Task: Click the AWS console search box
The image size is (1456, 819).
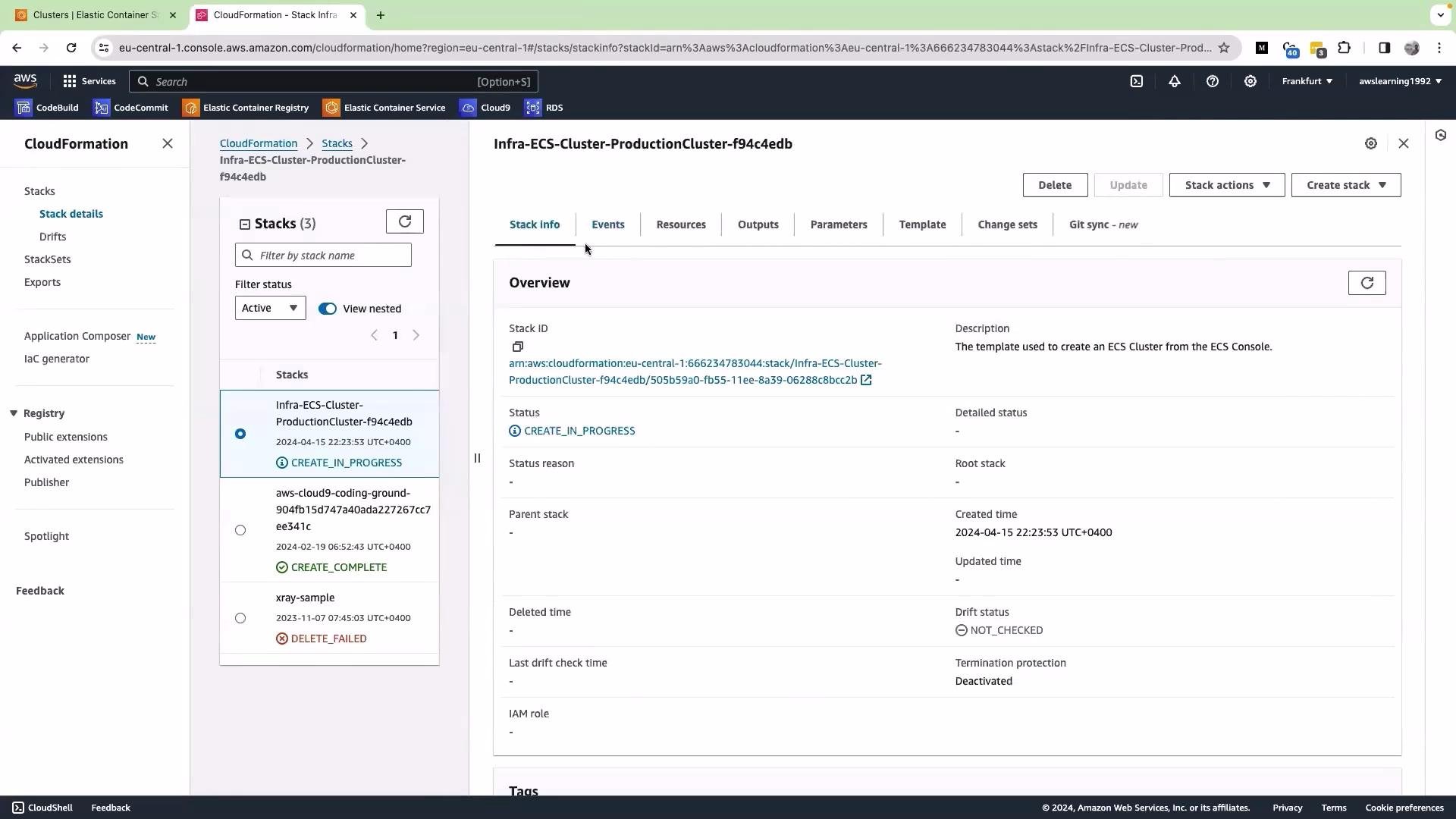Action: click(x=334, y=81)
